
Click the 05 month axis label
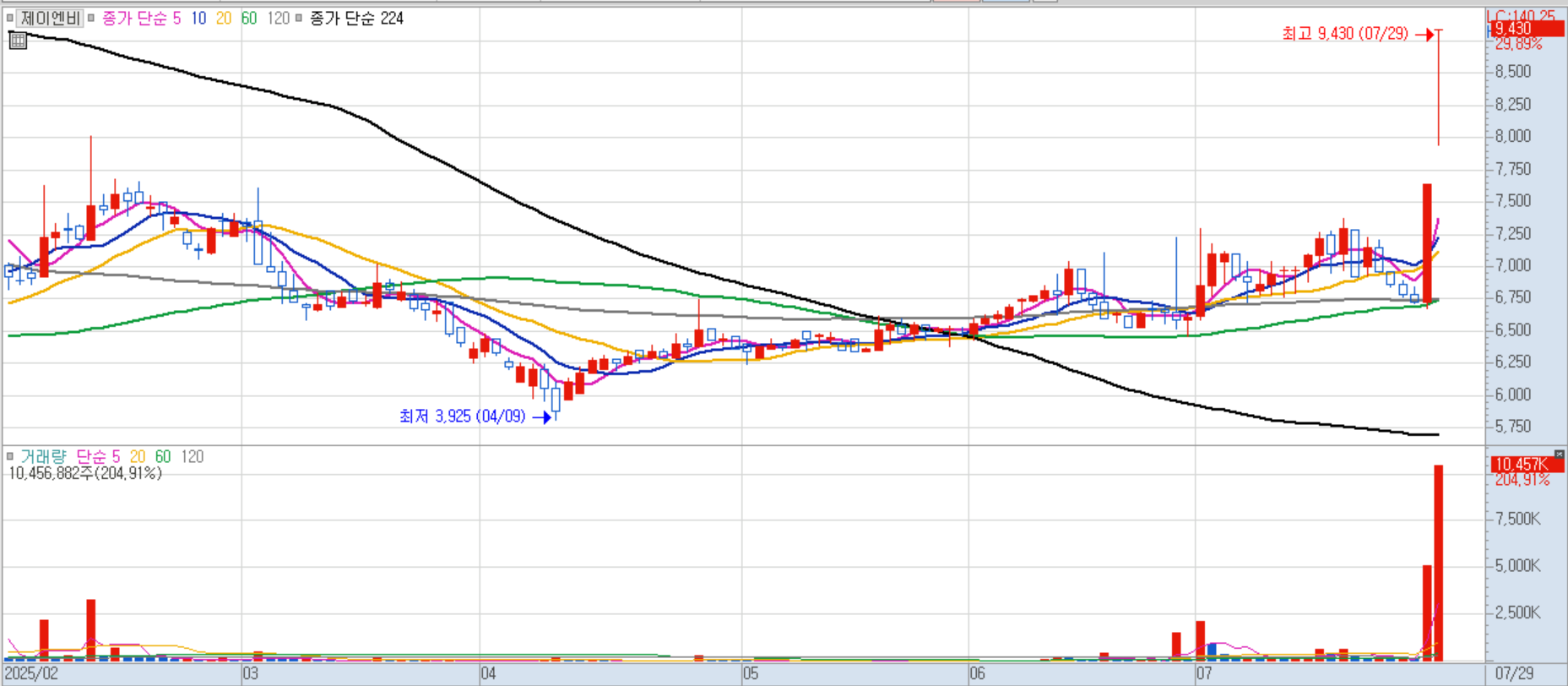(751, 673)
